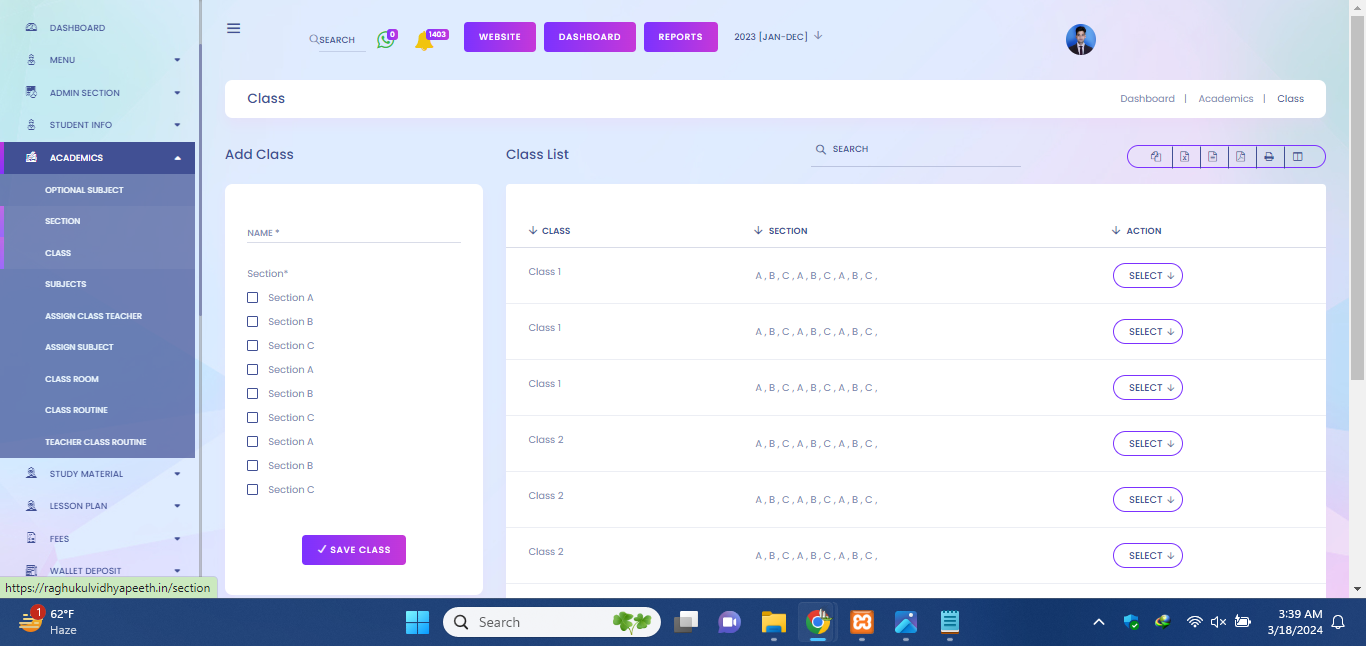Export the class list to Excel
Screen dimensions: 1366x646
(1184, 157)
